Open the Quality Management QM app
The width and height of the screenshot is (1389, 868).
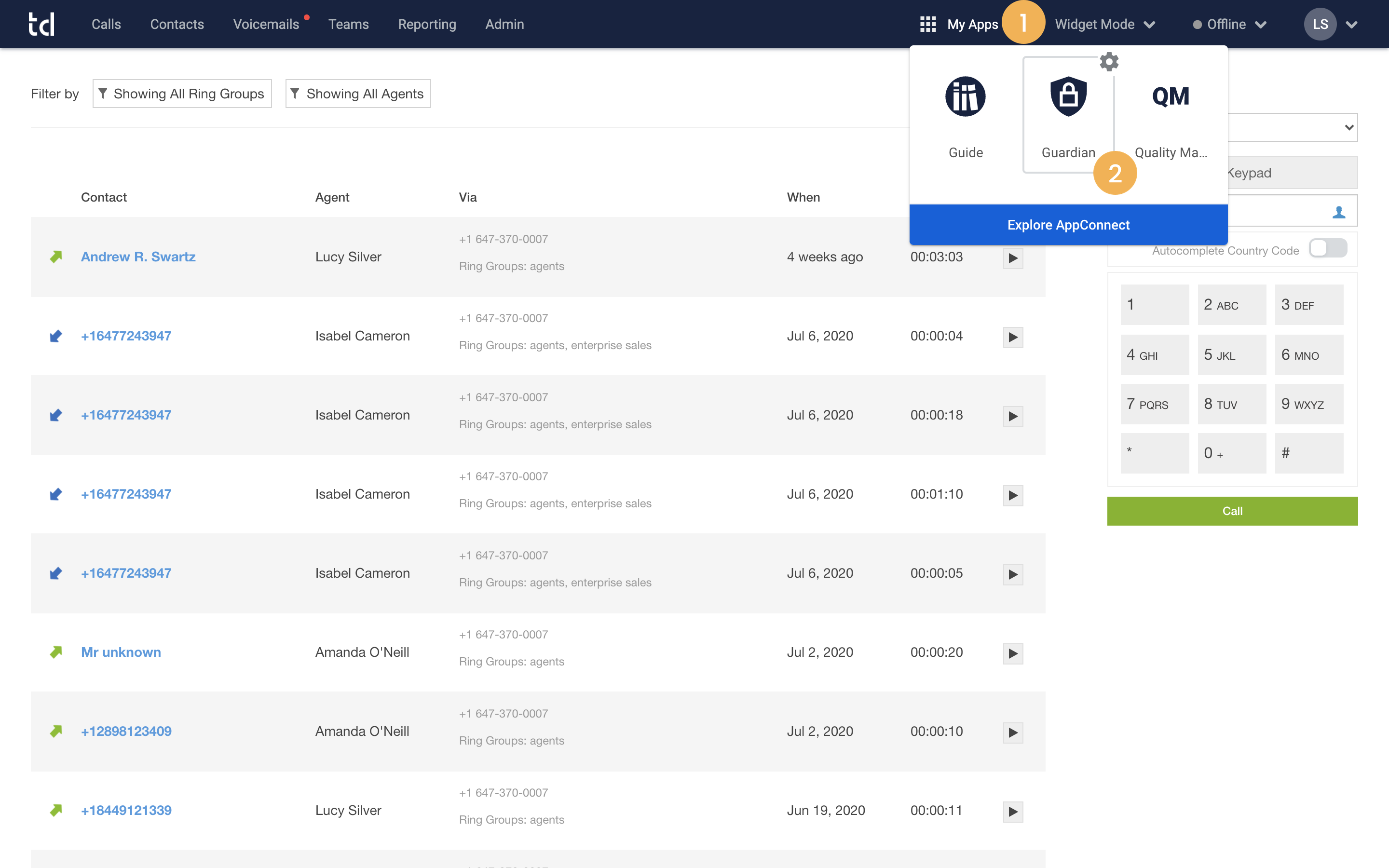pyautogui.click(x=1171, y=96)
